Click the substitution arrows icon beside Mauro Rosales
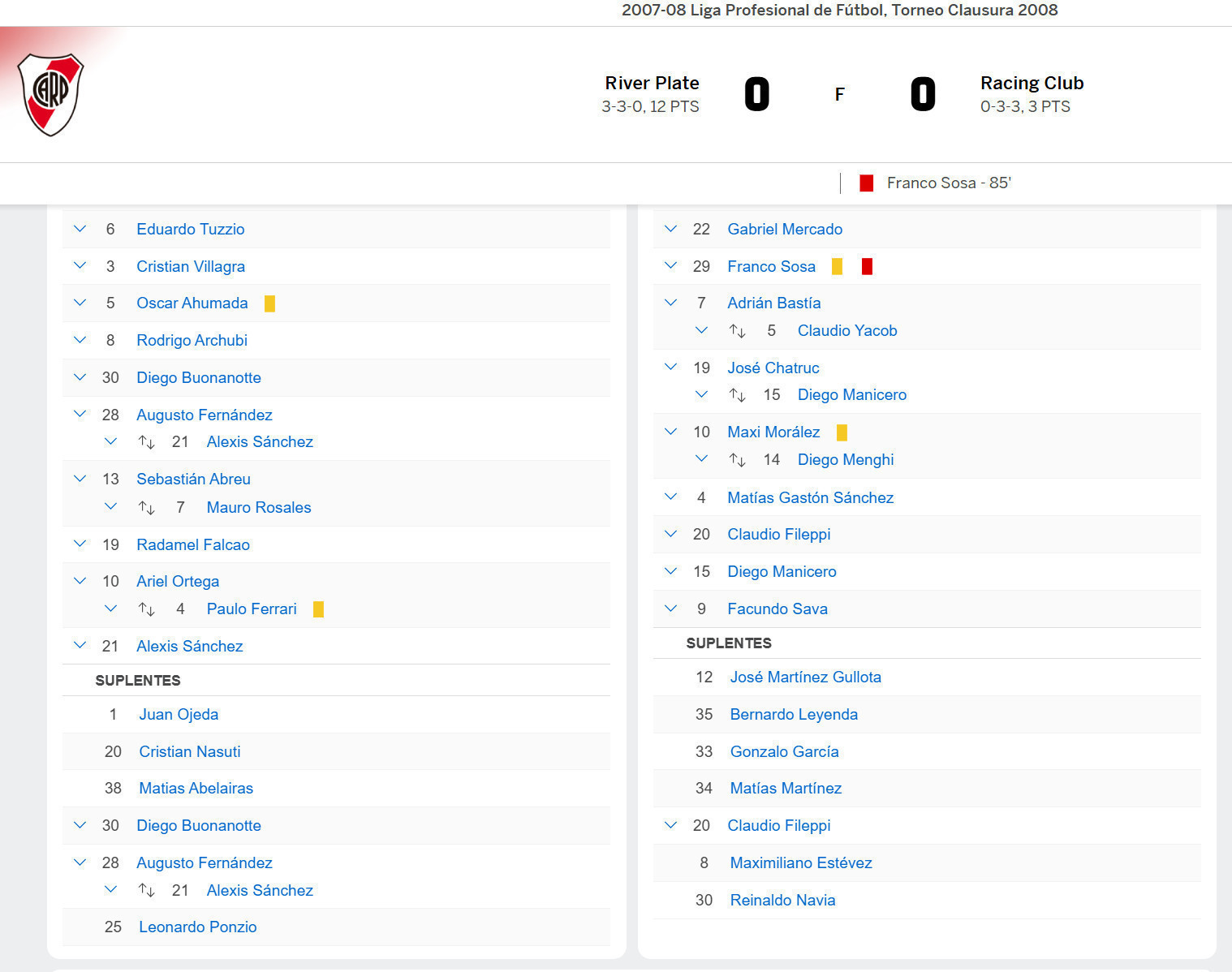This screenshot has width=1232, height=972. click(146, 508)
